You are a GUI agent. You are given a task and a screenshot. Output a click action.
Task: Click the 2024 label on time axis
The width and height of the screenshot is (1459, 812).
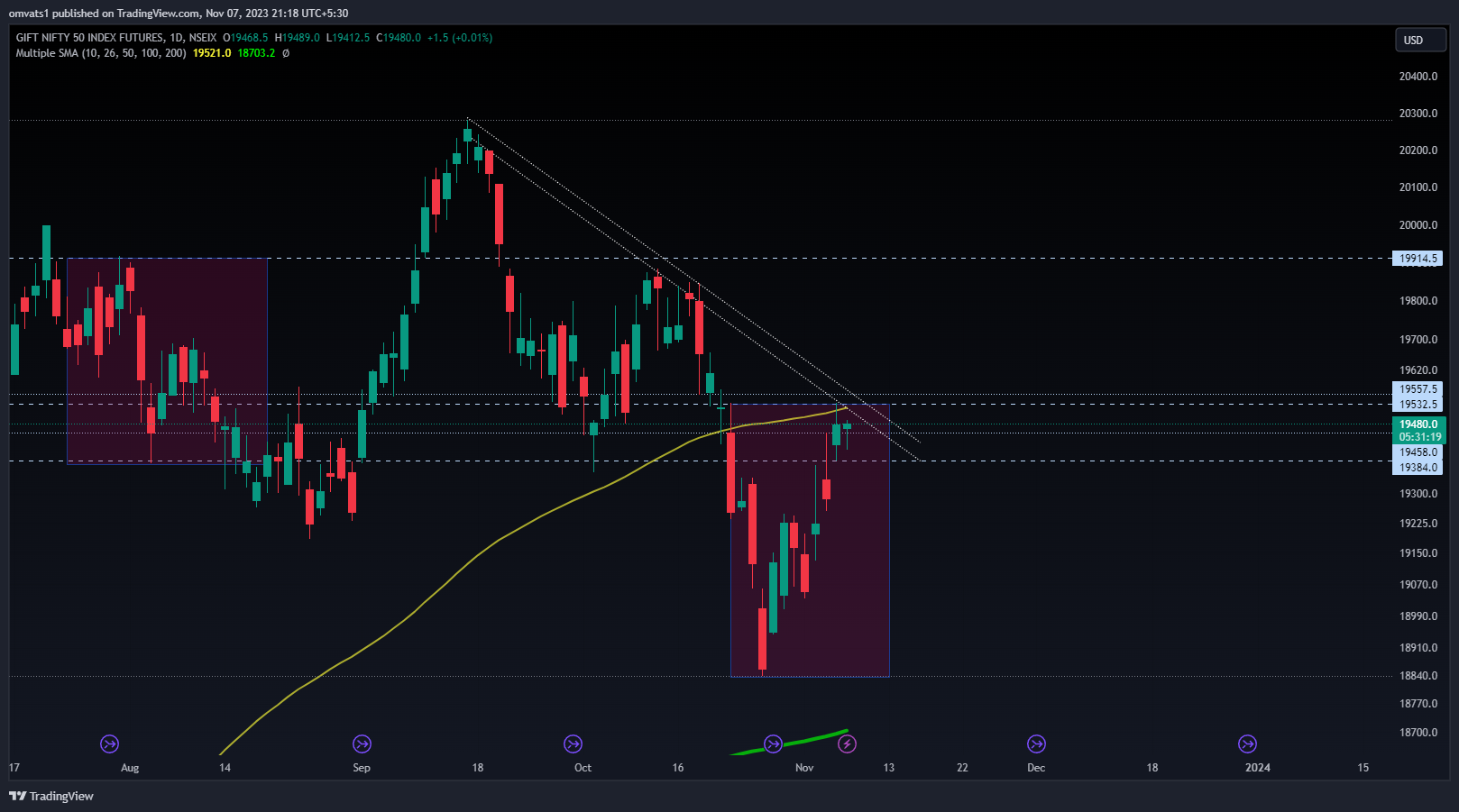[1258, 768]
